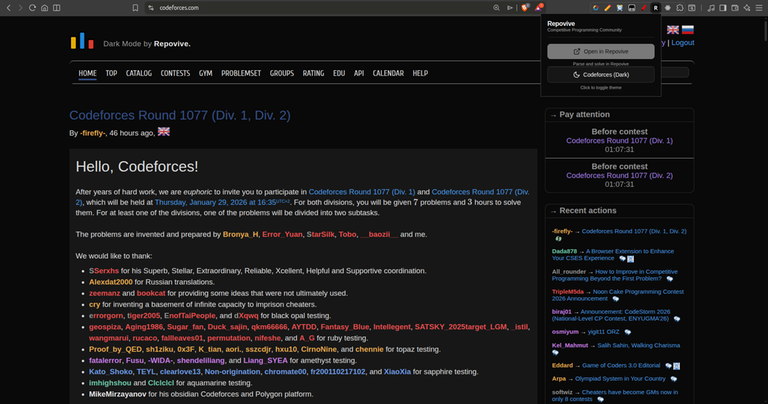Click the browser forward arrow
768x404 pixels.
20,8
